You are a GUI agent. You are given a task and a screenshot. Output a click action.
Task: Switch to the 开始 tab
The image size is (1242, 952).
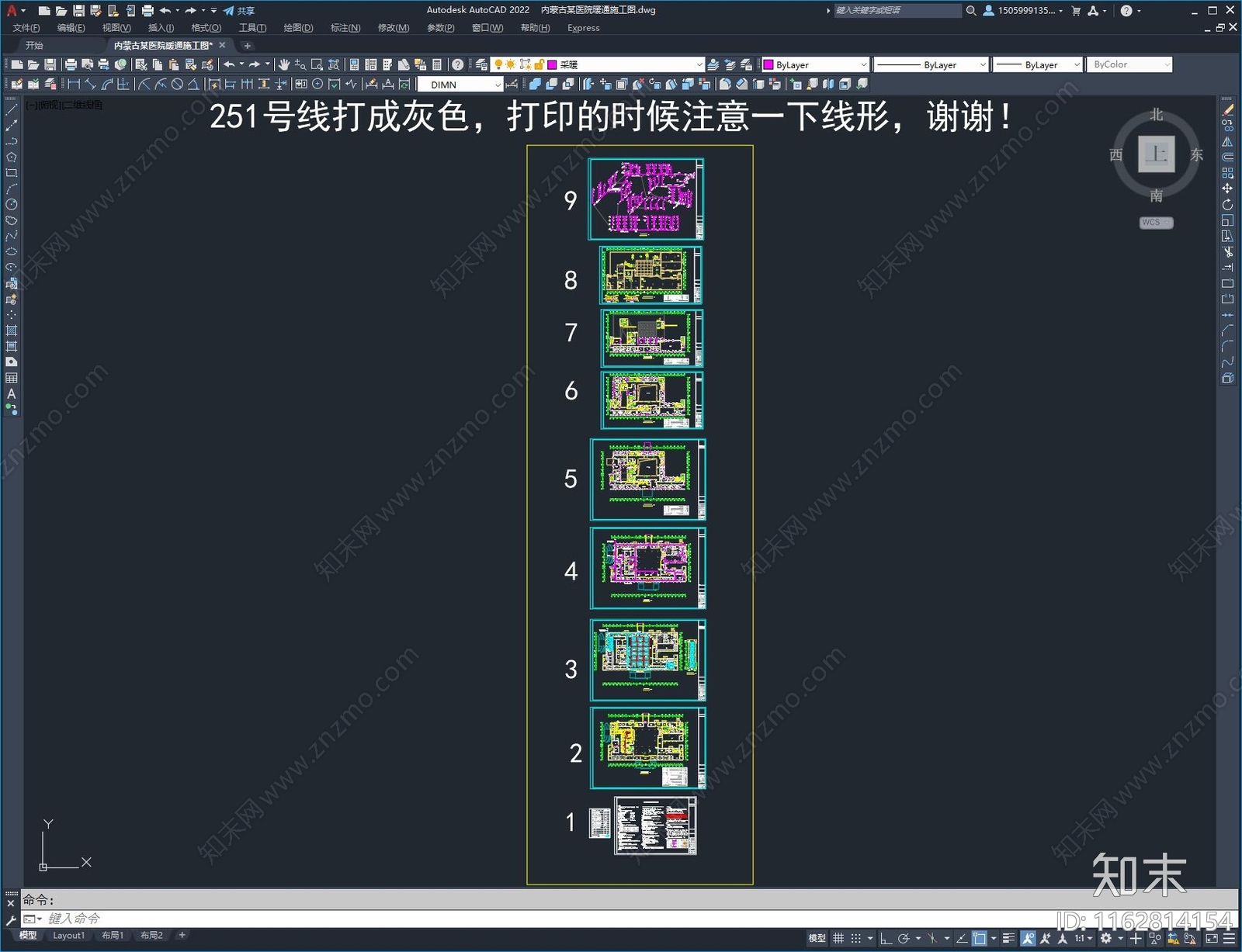tap(34, 46)
